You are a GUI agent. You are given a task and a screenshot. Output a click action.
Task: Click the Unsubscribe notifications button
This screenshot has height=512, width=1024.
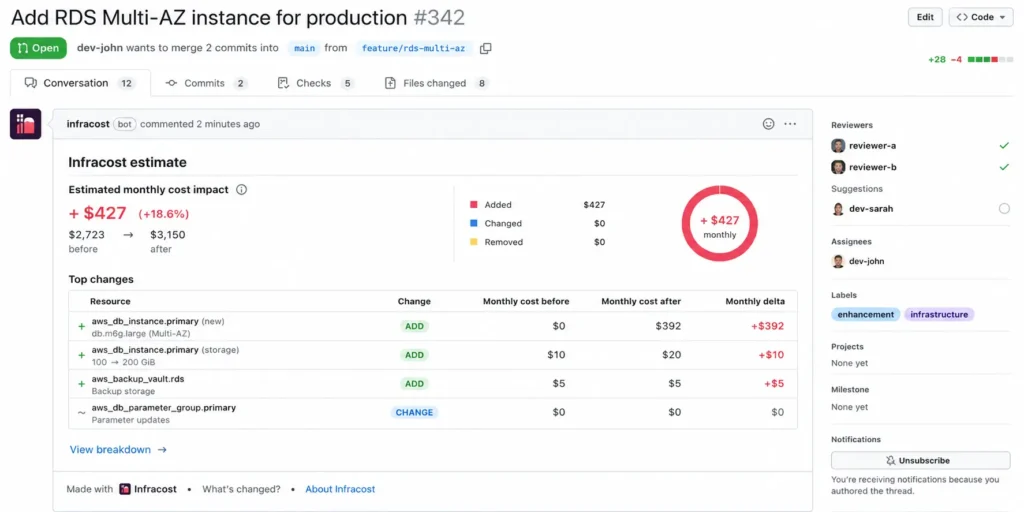pyautogui.click(x=921, y=460)
